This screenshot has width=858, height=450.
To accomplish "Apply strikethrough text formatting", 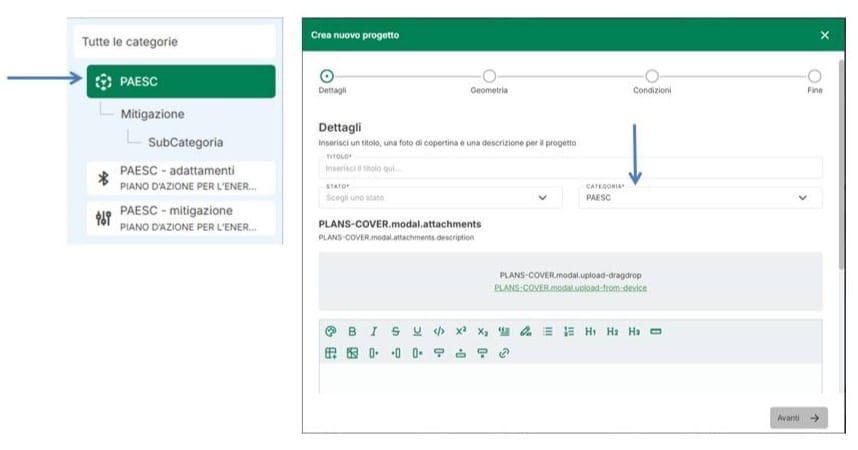I will 396,331.
